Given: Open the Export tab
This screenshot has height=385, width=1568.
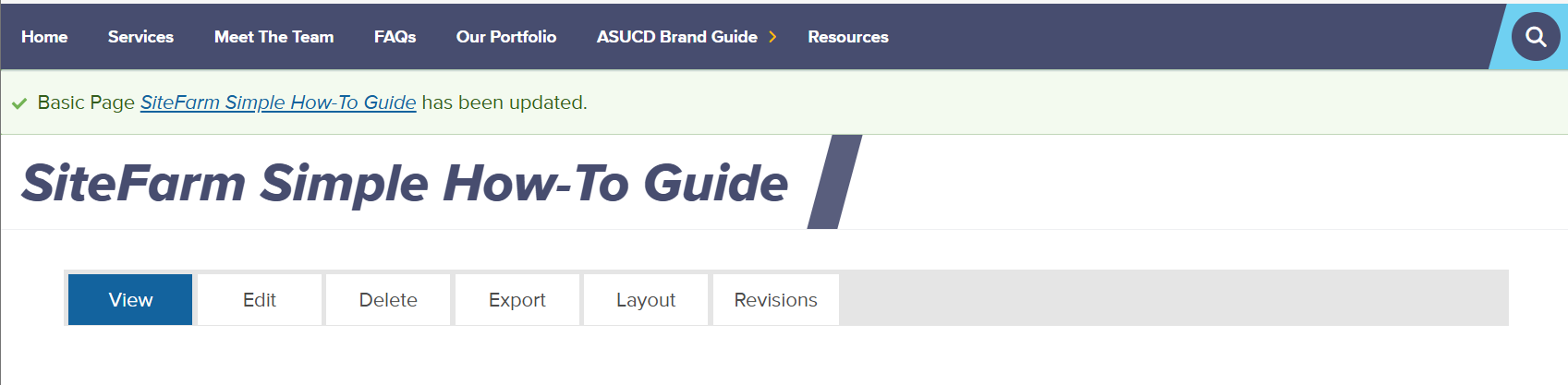Looking at the screenshot, I should click(x=517, y=300).
